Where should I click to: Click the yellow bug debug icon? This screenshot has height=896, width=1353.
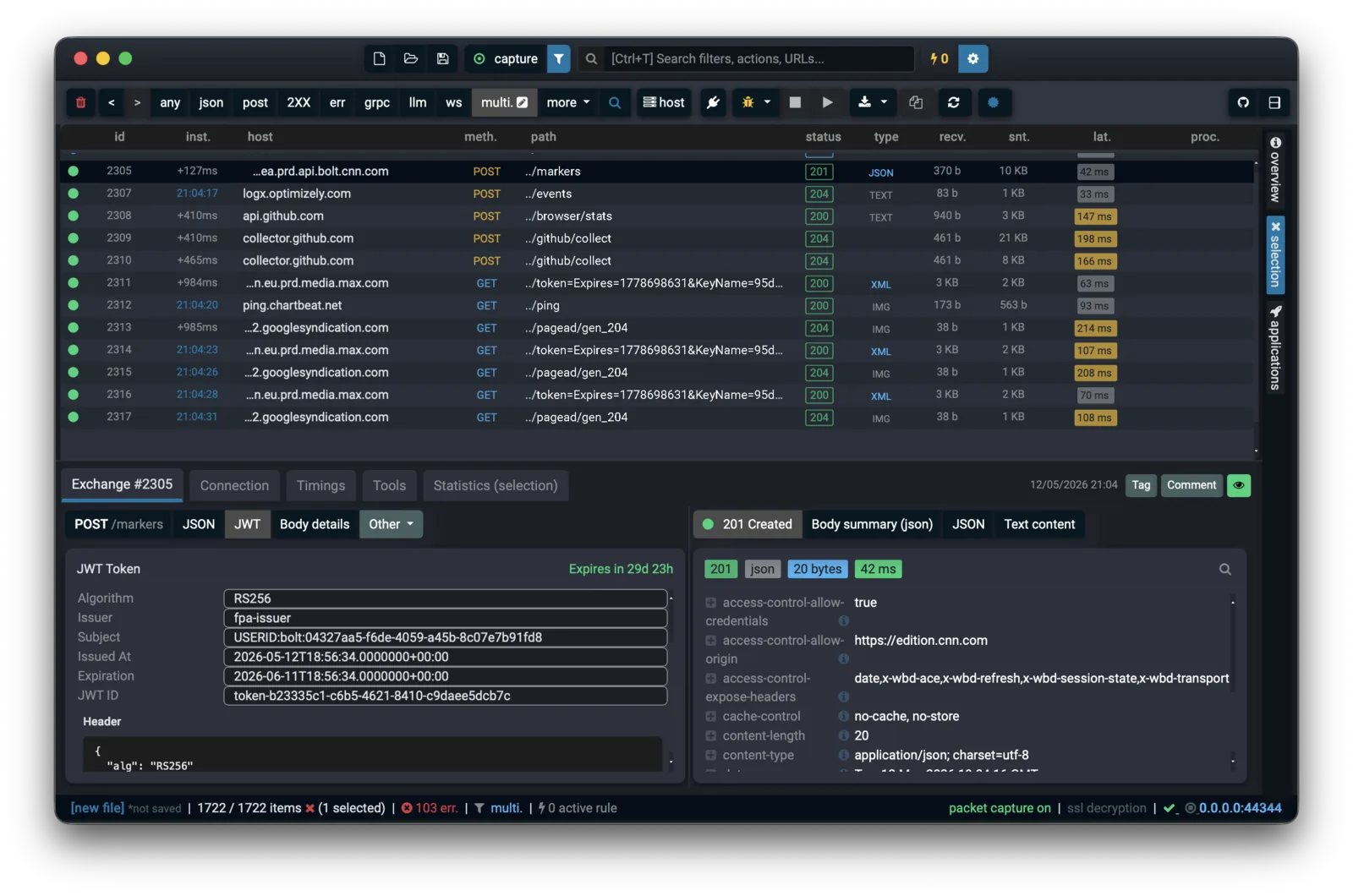748,102
